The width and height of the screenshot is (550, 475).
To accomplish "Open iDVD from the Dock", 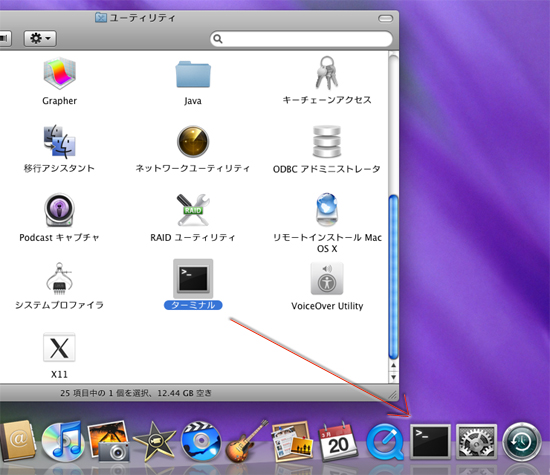I will 201,441.
